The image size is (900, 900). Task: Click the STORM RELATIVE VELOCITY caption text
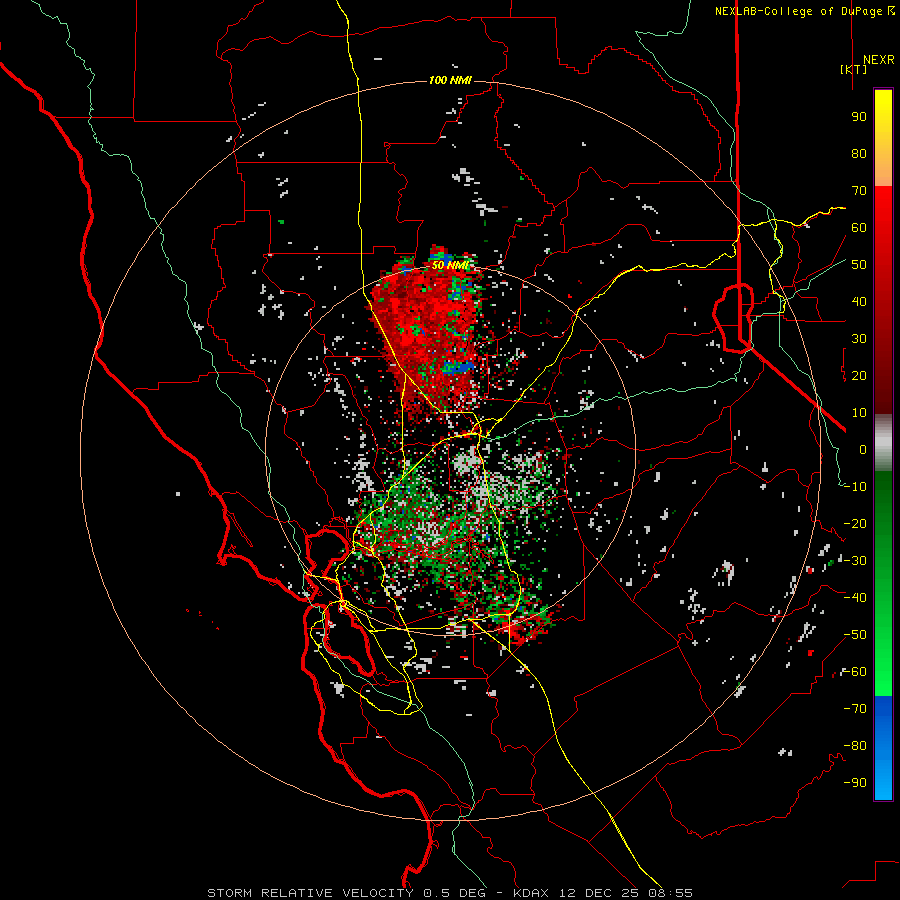pos(310,893)
